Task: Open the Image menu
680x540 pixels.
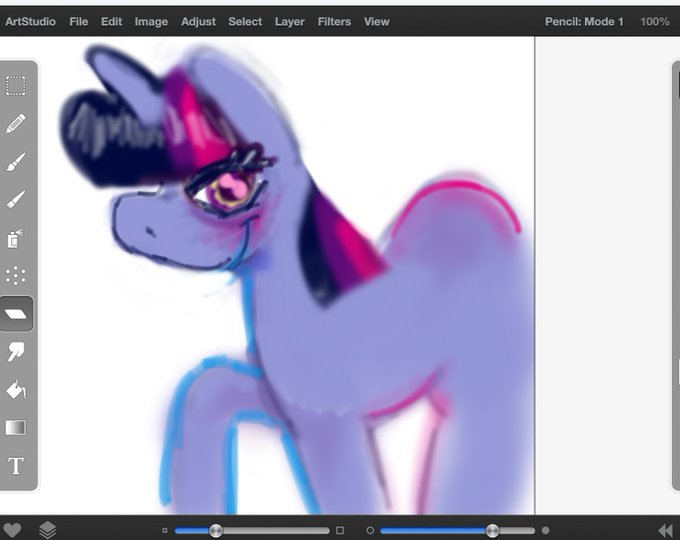Action: 151,22
